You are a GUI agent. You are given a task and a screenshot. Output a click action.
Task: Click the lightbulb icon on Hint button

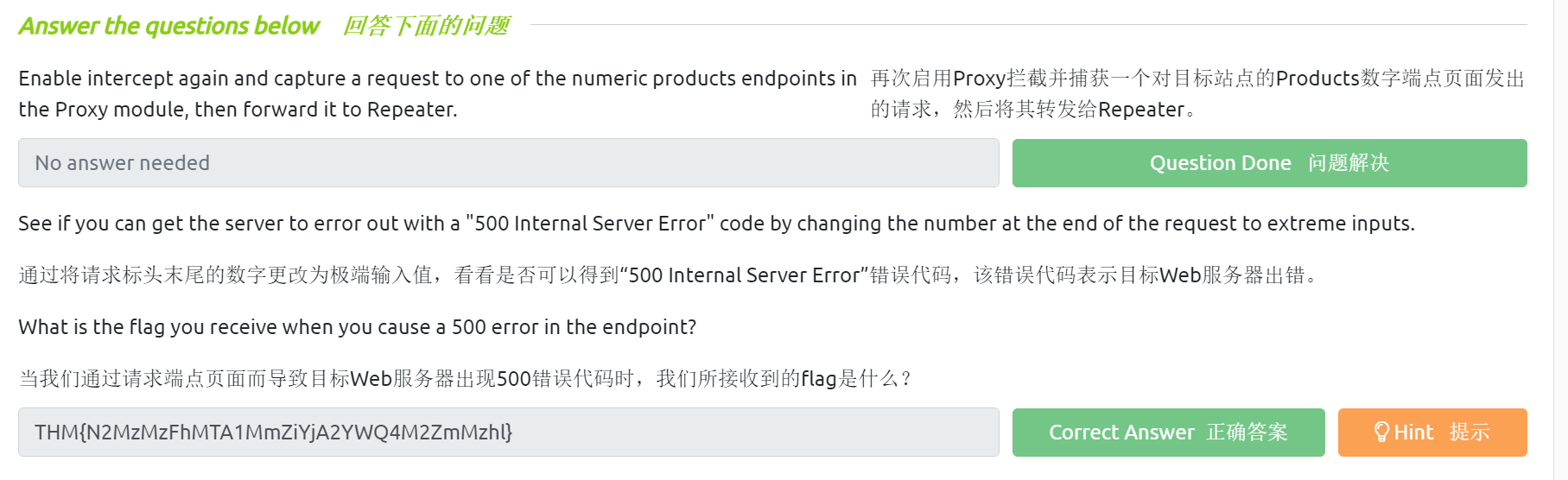1381,433
